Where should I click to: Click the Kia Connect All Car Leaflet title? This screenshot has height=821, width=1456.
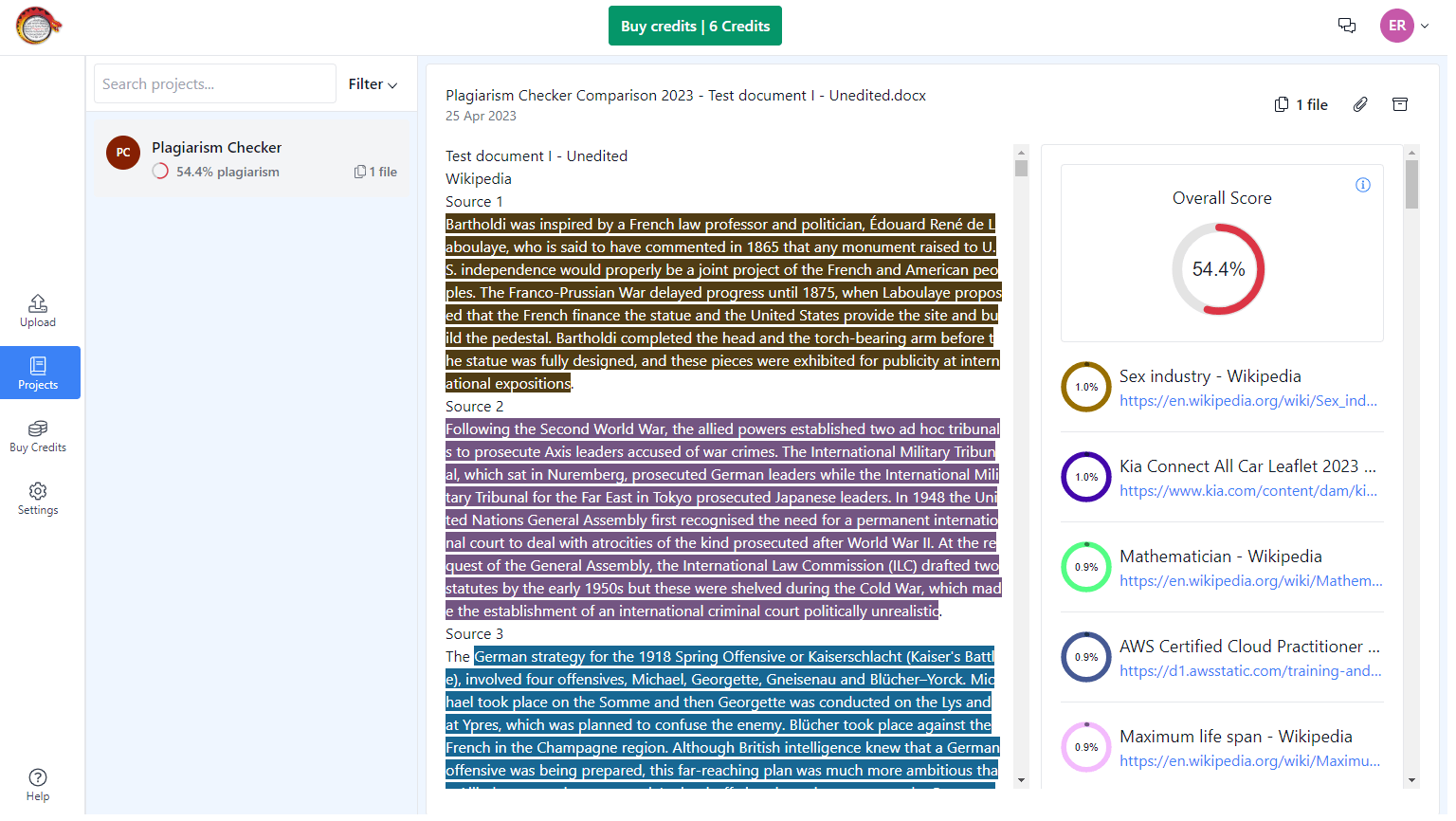click(x=1247, y=466)
